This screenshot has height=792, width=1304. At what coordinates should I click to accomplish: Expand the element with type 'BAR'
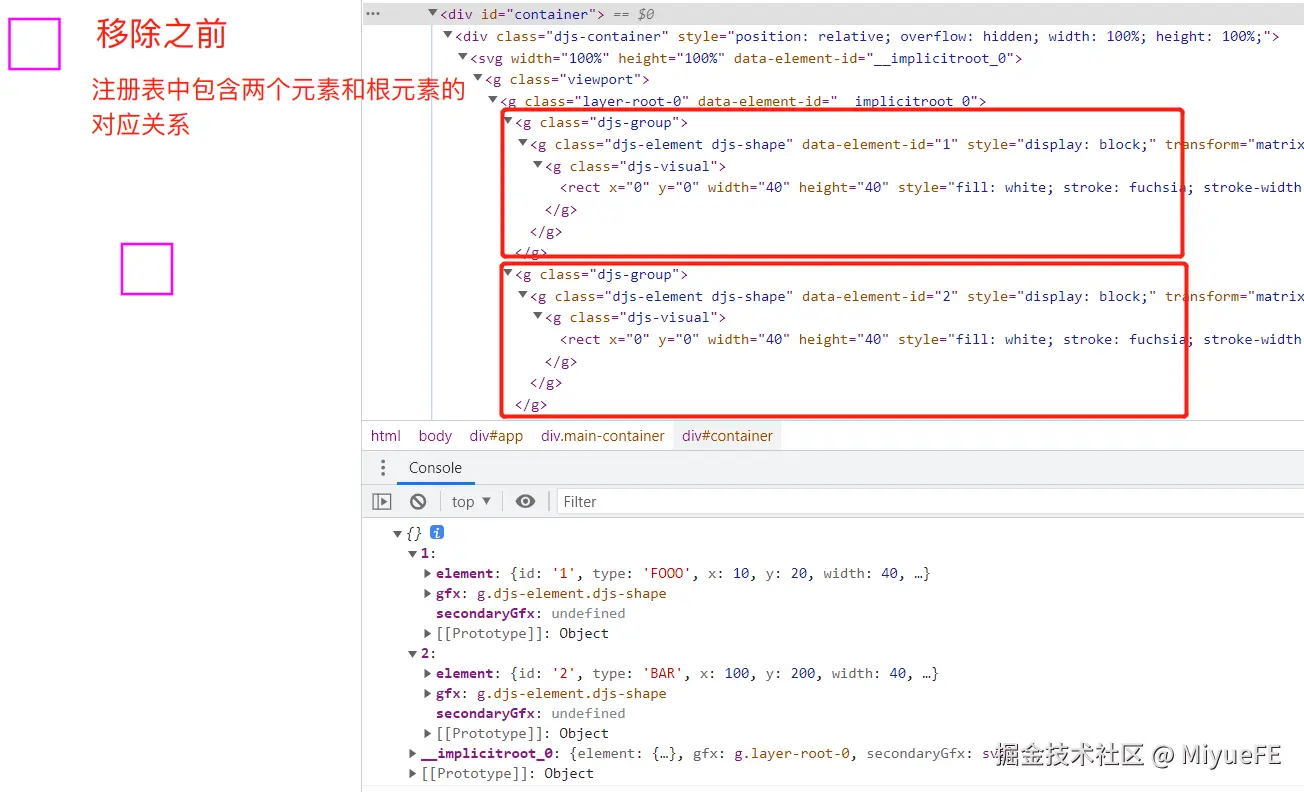(428, 674)
